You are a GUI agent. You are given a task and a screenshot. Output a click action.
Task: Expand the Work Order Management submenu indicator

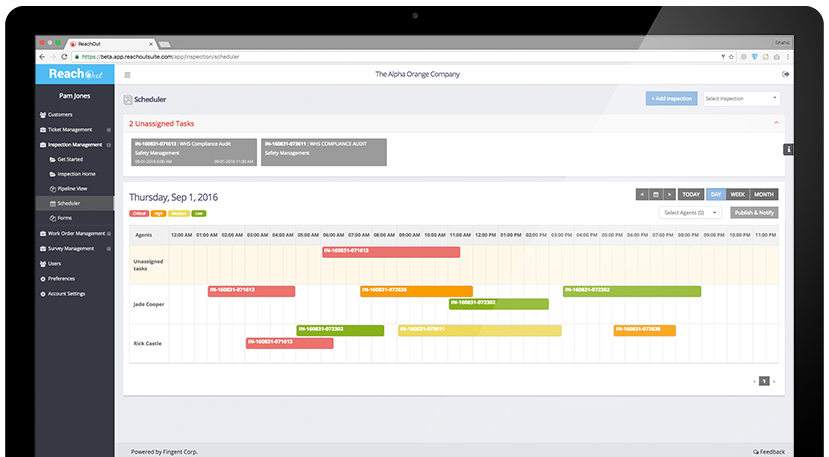[x=108, y=233]
